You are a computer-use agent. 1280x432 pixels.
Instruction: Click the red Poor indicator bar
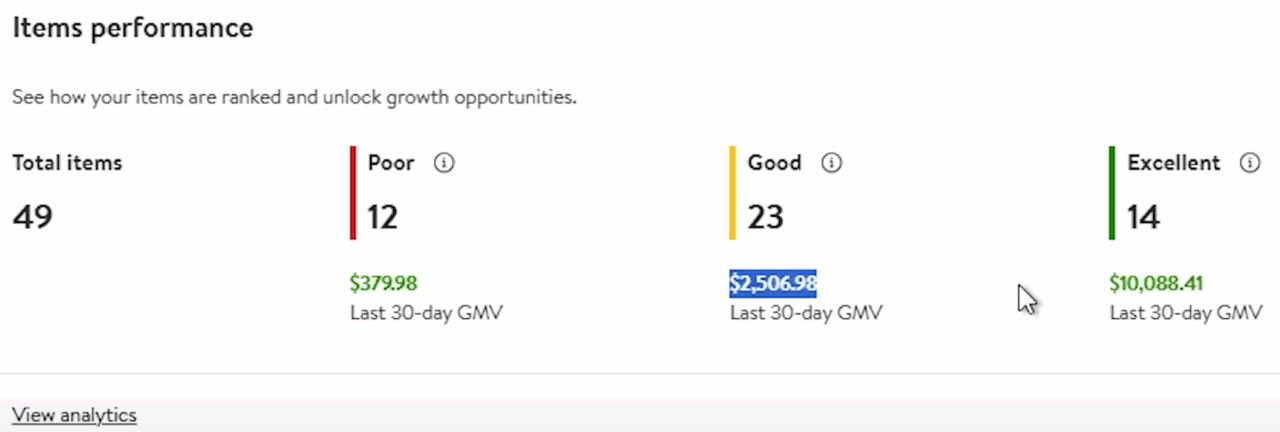click(x=353, y=193)
